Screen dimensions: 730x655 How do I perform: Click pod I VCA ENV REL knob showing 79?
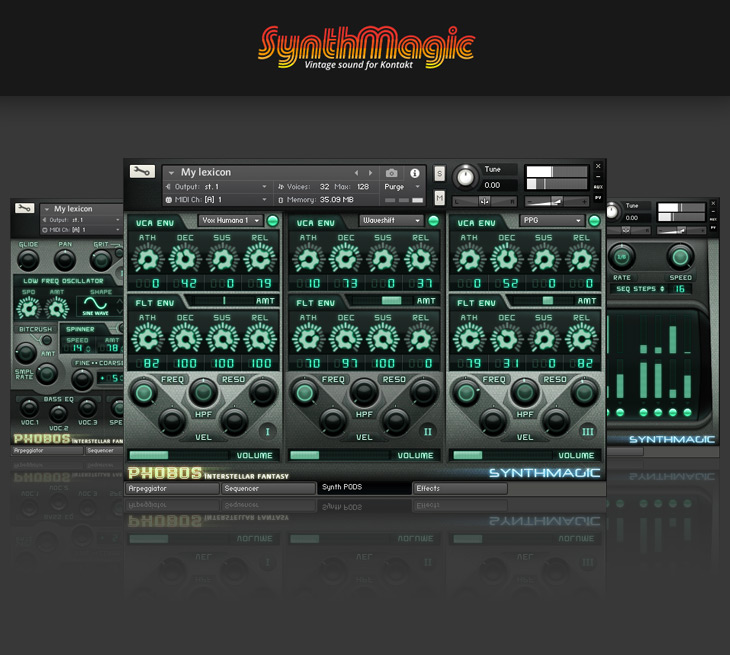pyautogui.click(x=260, y=259)
